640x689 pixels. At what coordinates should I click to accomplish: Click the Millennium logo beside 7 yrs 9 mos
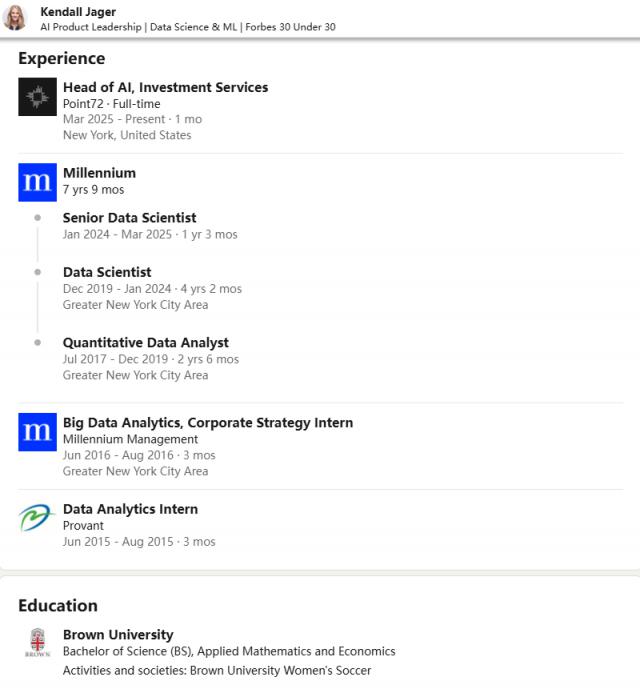click(37, 182)
